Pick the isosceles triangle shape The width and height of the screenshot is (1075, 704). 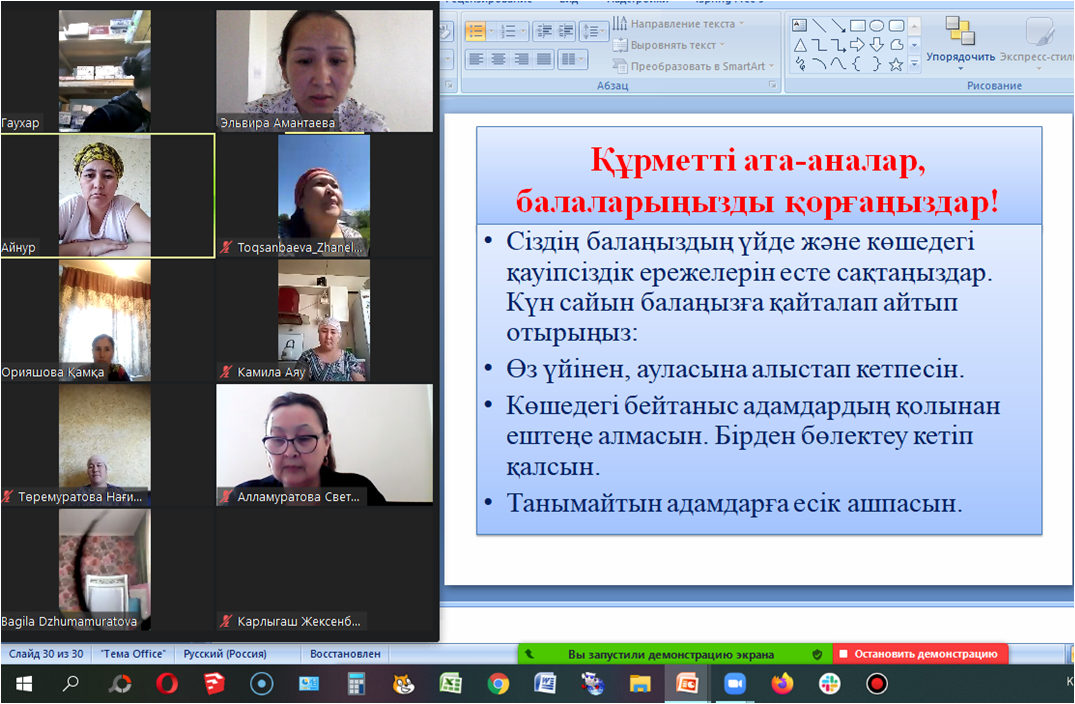point(800,45)
